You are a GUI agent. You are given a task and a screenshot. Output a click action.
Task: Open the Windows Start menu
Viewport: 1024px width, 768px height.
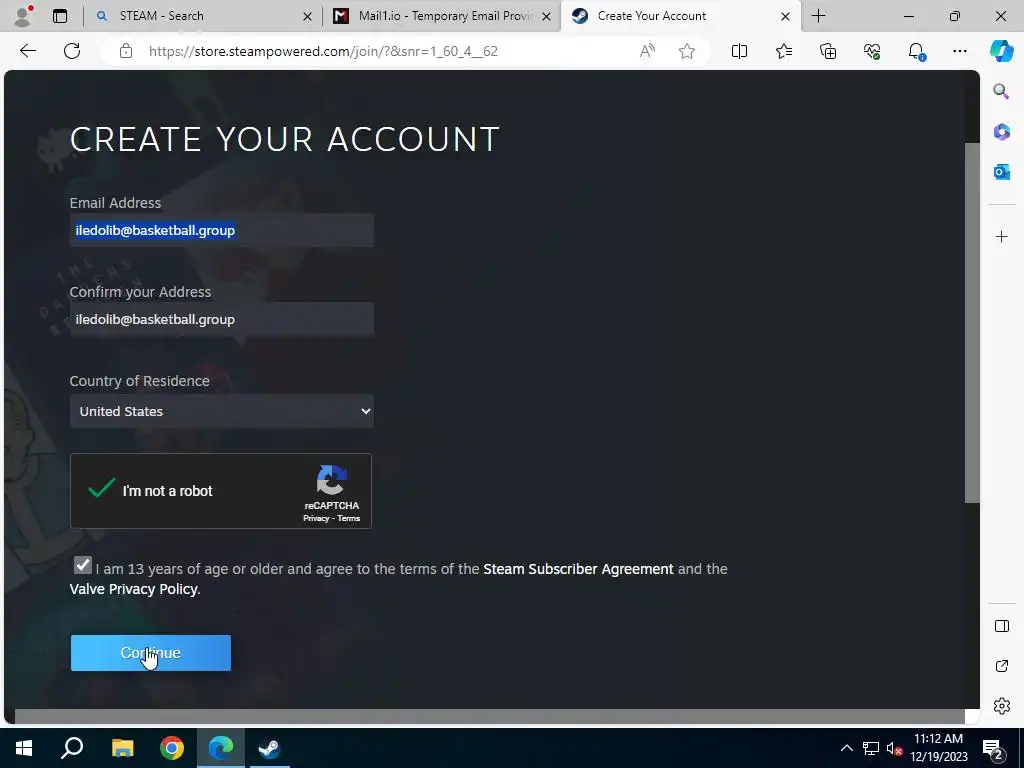pos(24,748)
